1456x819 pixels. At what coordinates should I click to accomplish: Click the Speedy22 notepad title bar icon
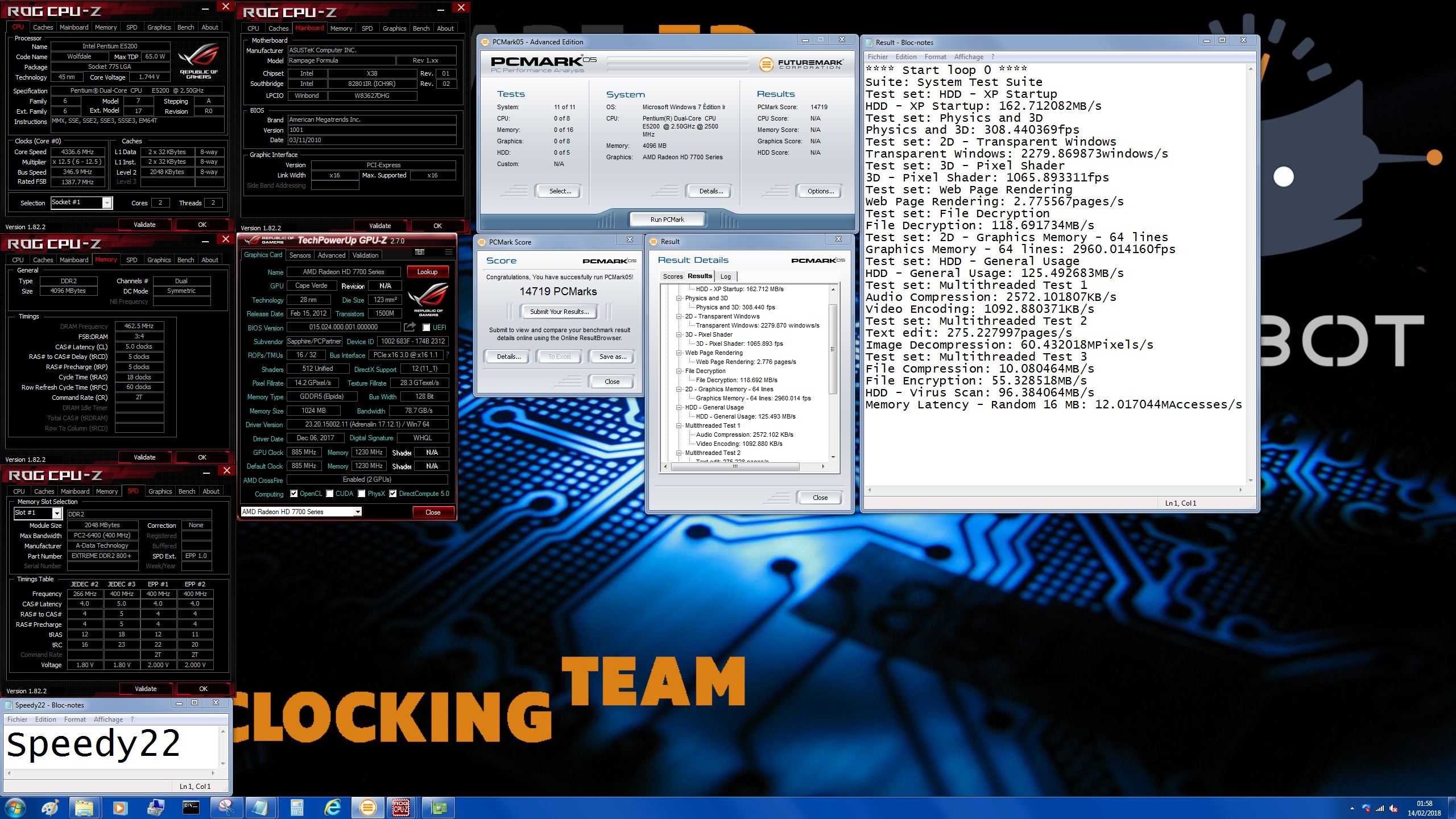click(x=9, y=705)
